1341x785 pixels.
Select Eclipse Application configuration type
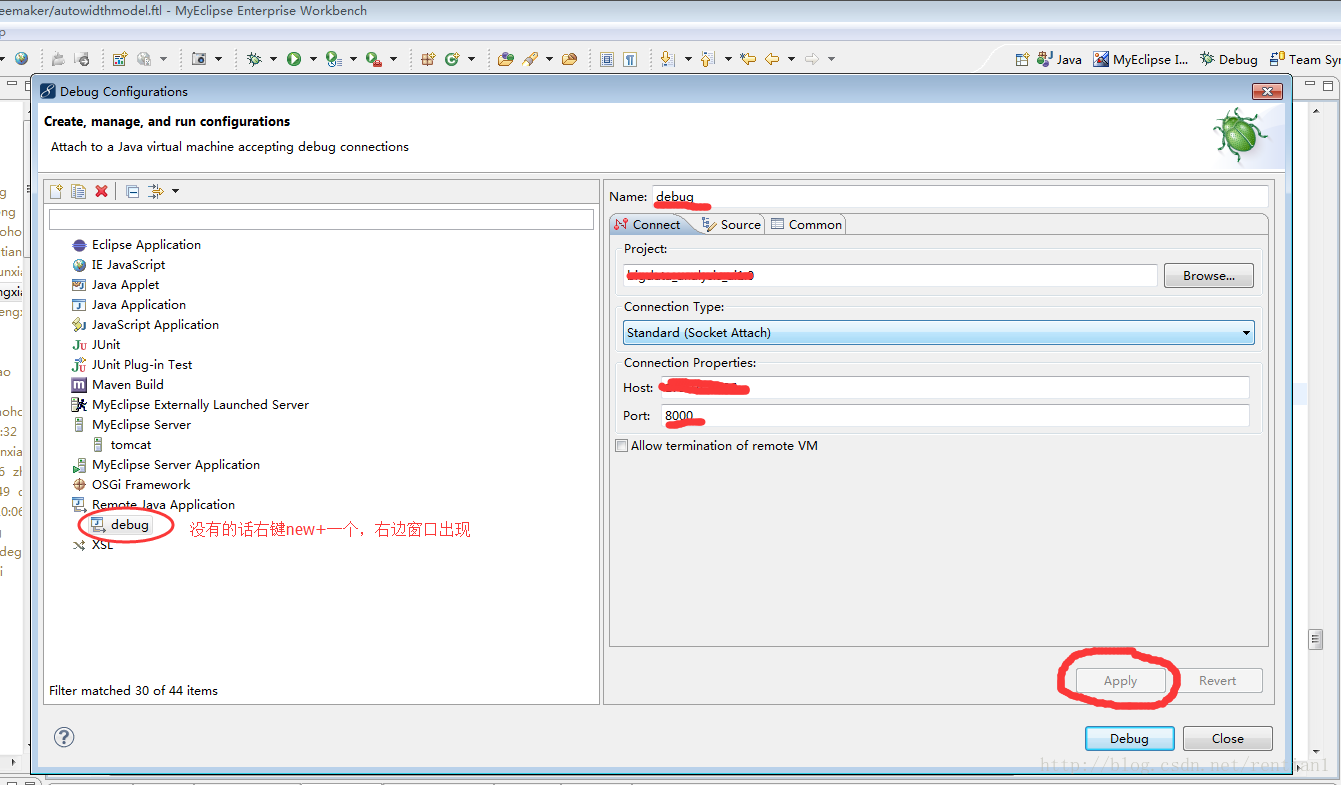coord(136,245)
